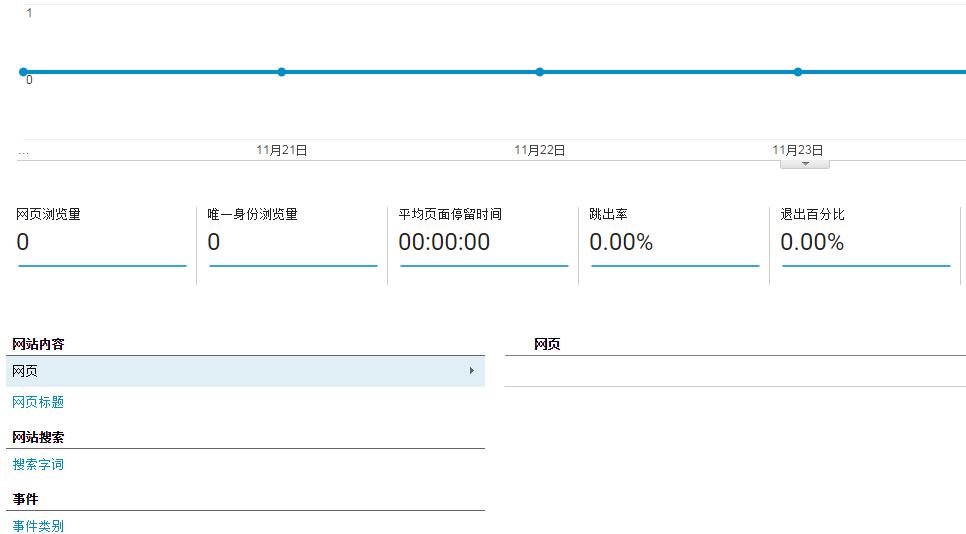Select the 跳出率 metric tile
The height and width of the screenshot is (534, 966).
click(675, 238)
